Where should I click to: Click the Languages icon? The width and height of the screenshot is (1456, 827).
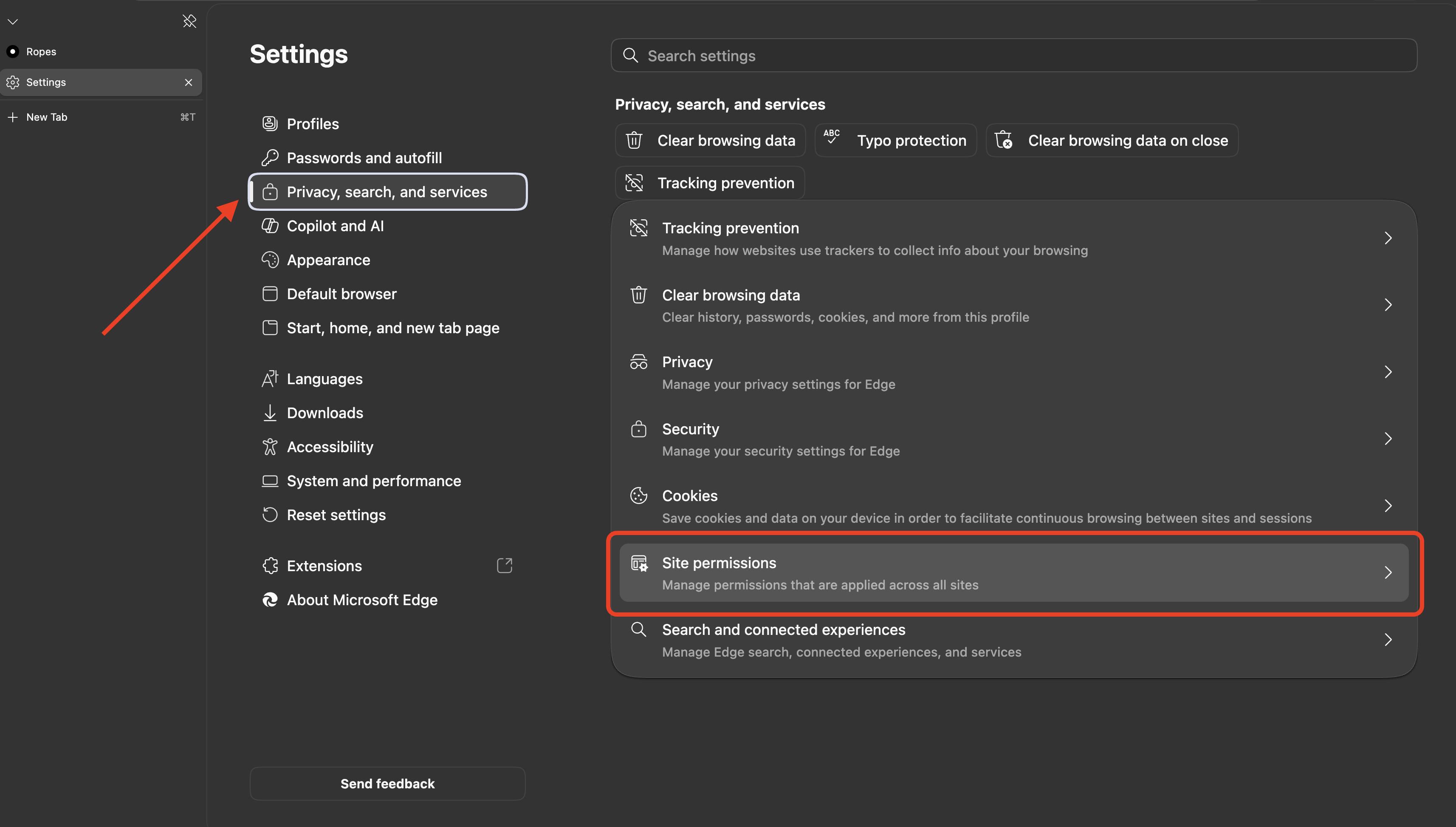(270, 378)
